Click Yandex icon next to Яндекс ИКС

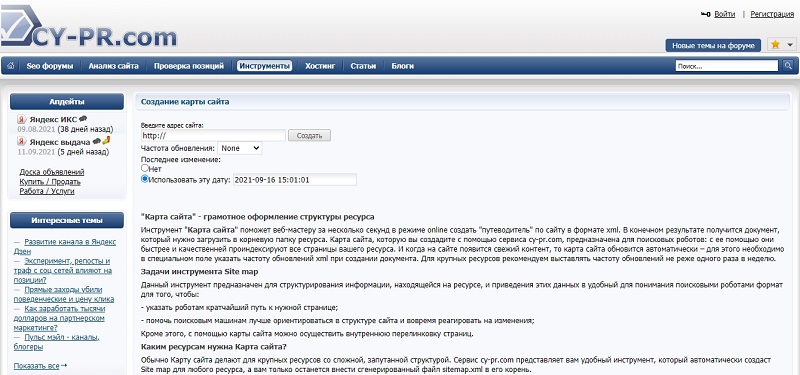(x=21, y=119)
